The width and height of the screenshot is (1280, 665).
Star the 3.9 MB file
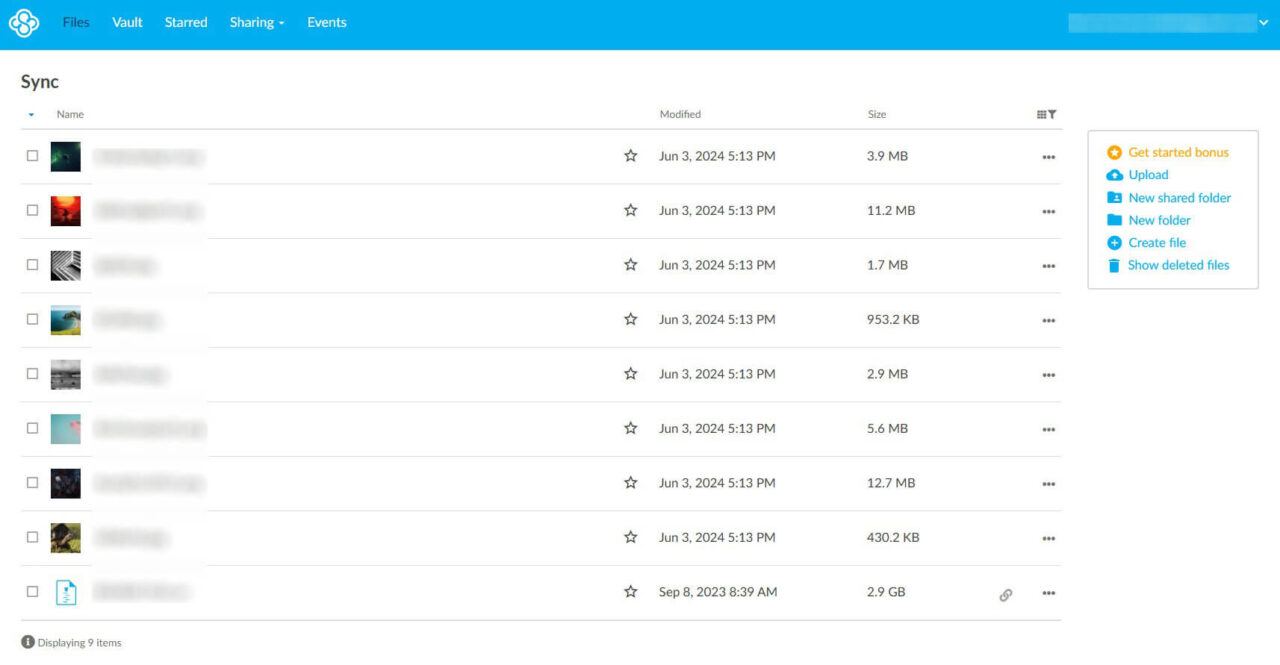pos(630,156)
